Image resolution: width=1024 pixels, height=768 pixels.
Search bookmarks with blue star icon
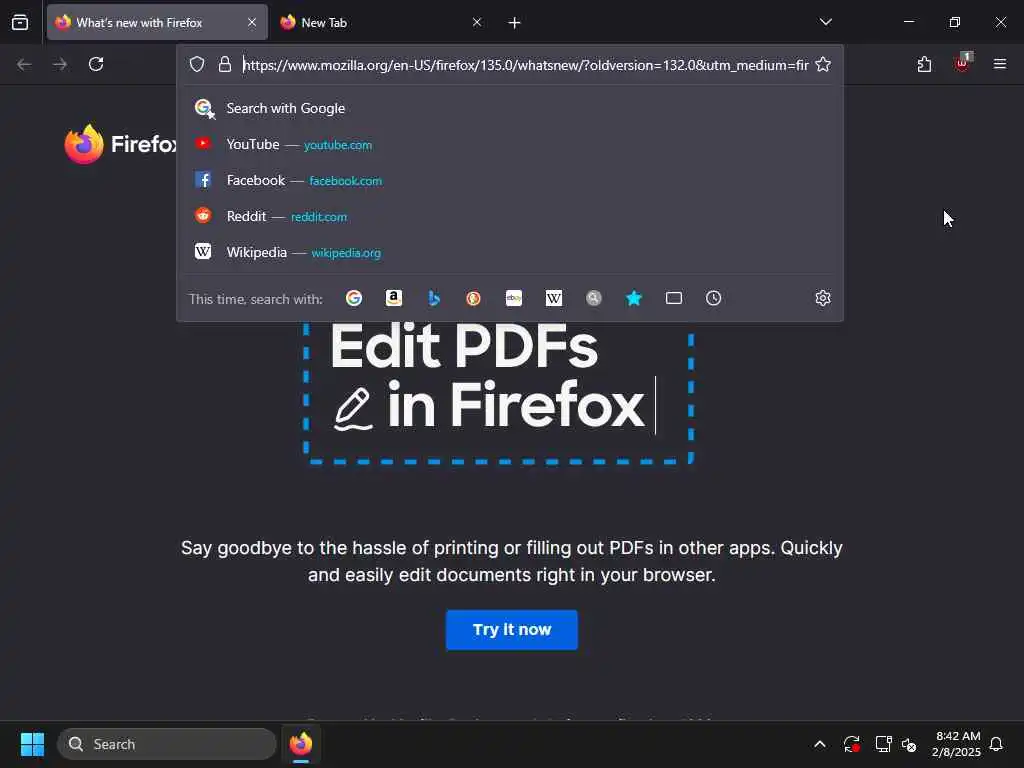634,298
